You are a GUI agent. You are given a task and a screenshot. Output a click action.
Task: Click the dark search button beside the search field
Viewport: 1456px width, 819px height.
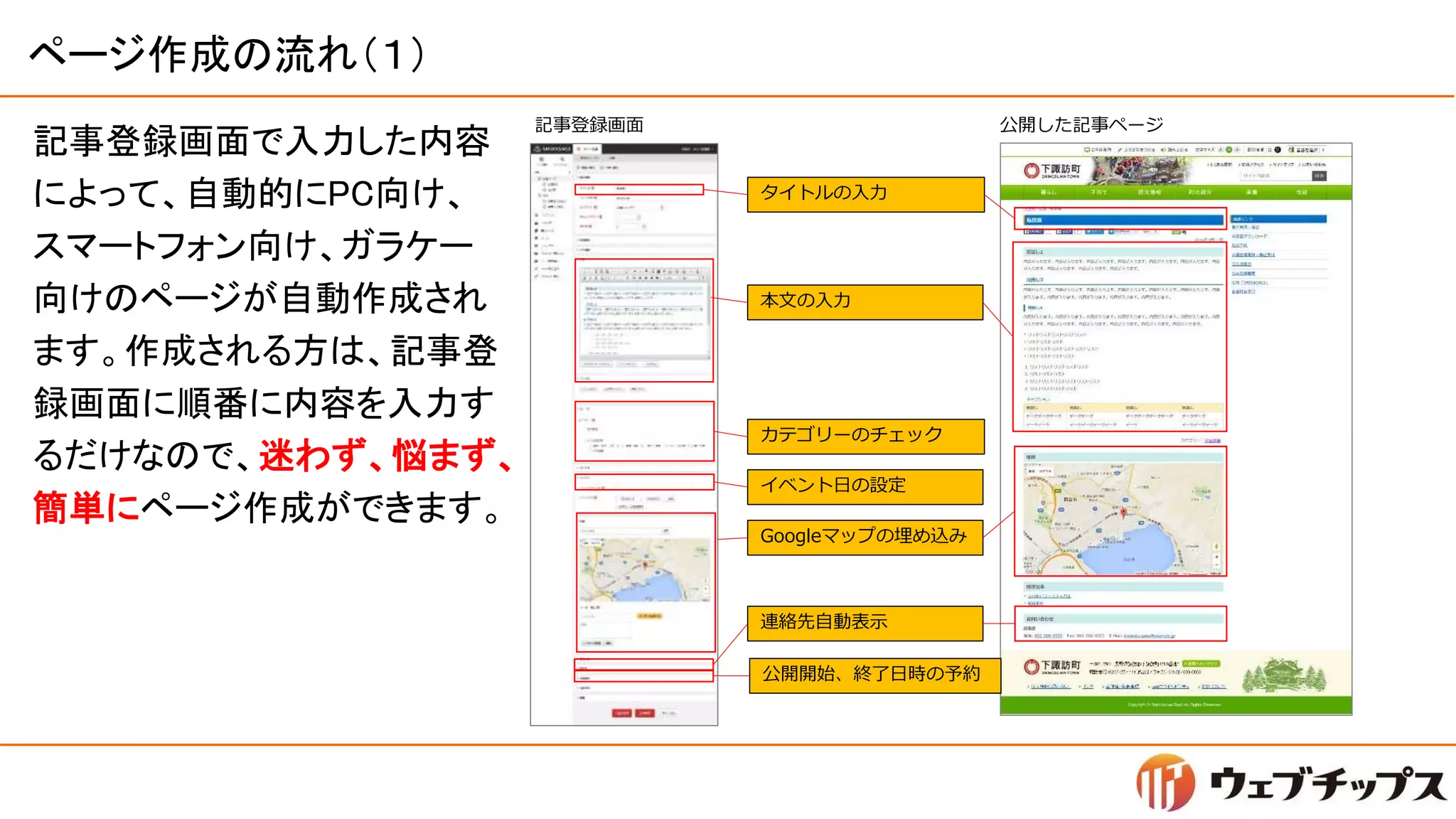(1319, 176)
